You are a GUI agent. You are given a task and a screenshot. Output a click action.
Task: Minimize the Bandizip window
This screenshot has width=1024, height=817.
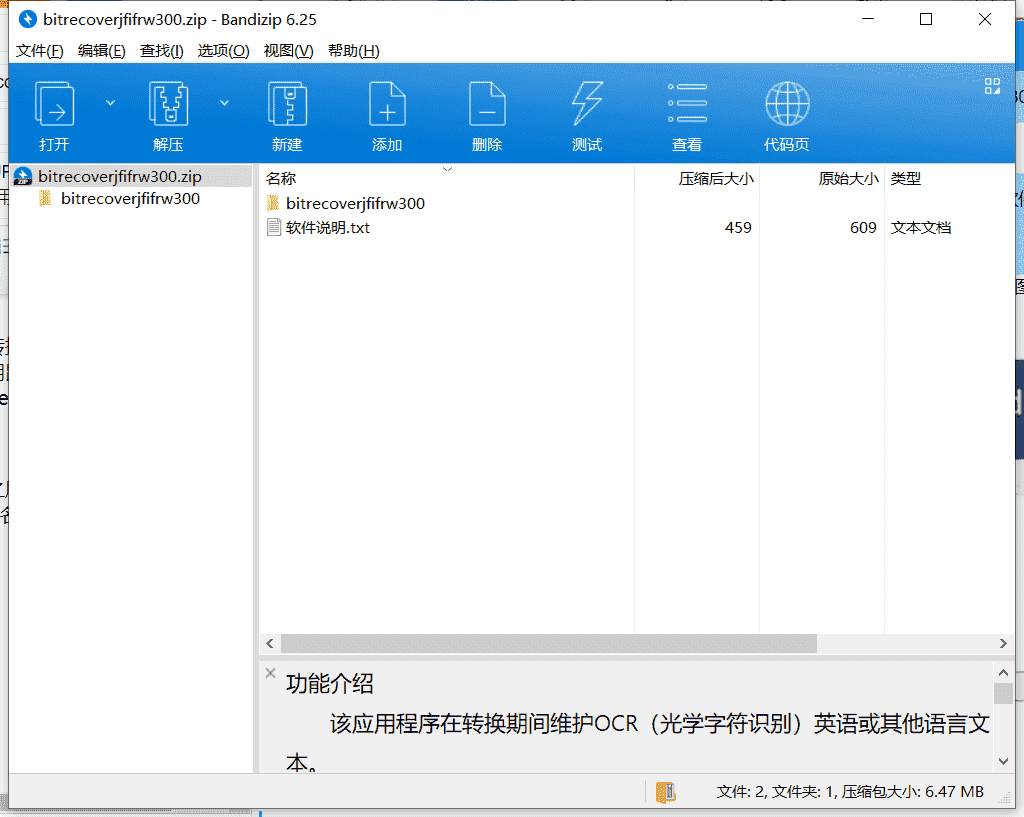point(868,19)
